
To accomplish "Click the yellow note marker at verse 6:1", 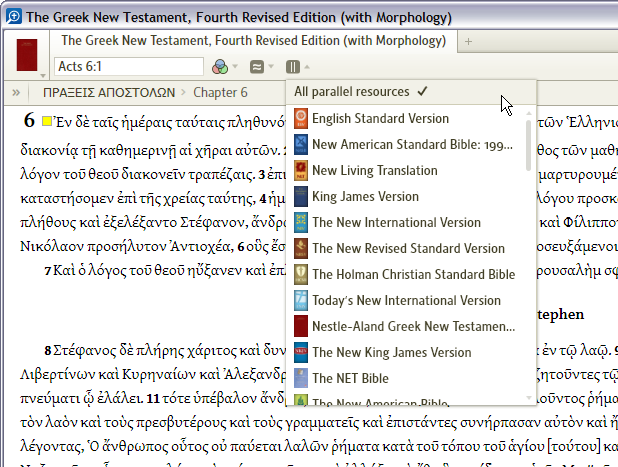I will 47,121.
